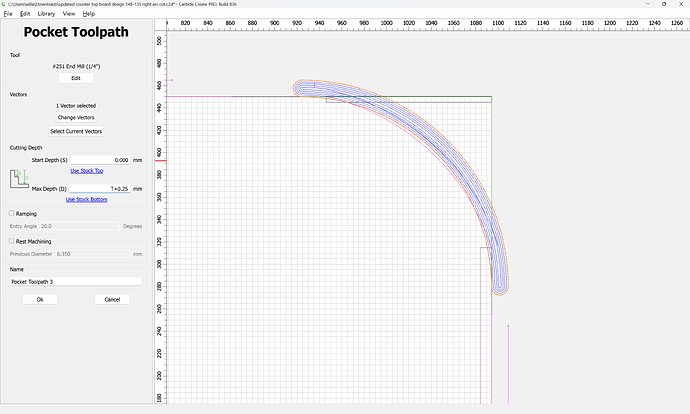
Task: Cancel the Pocket Toolpath dialog
Action: (x=112, y=299)
